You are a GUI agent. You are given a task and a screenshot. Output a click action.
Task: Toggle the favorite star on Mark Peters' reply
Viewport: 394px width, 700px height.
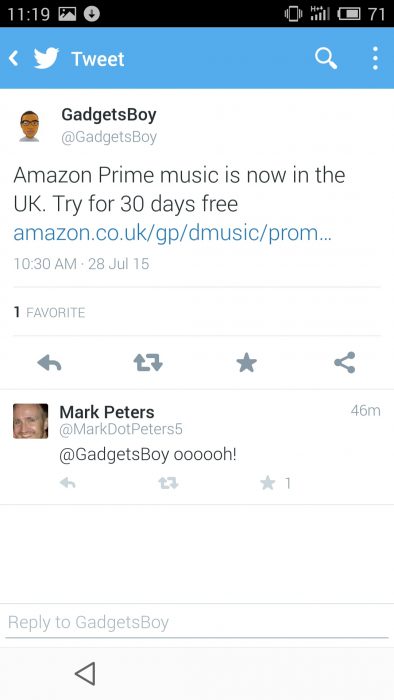268,483
